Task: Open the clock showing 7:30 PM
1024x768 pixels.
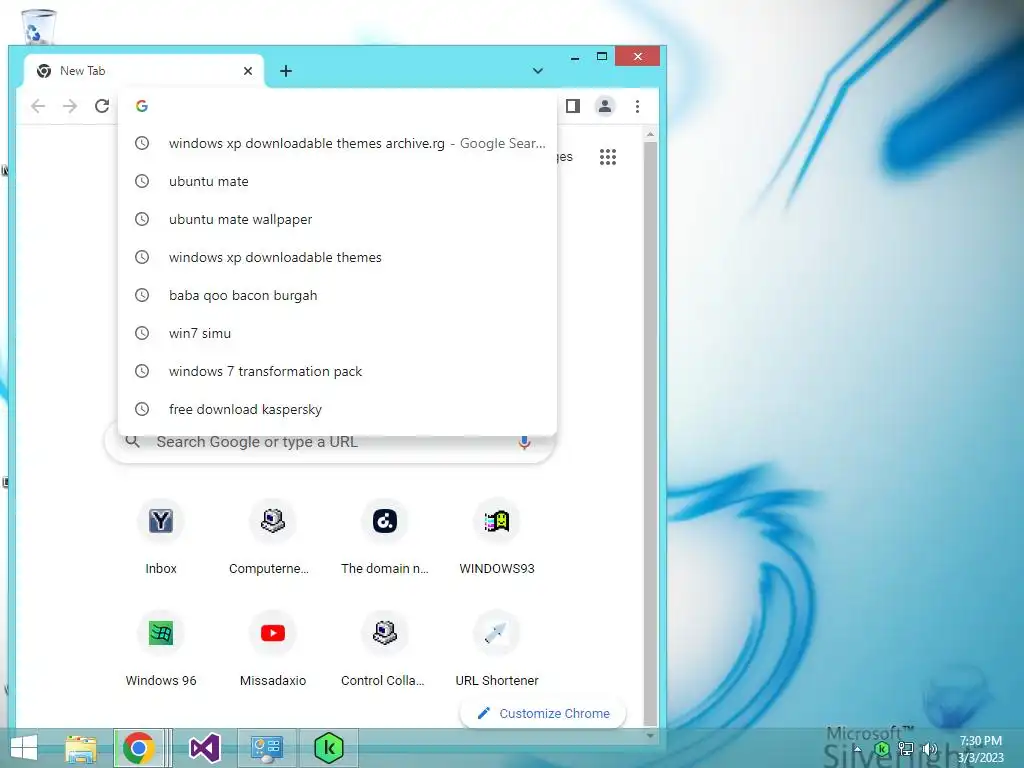Action: tap(981, 748)
